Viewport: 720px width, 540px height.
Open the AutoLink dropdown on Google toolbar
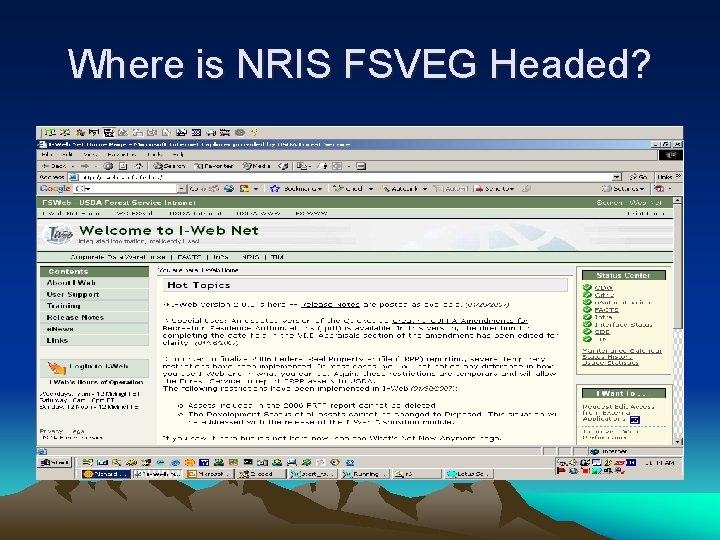click(x=404, y=189)
